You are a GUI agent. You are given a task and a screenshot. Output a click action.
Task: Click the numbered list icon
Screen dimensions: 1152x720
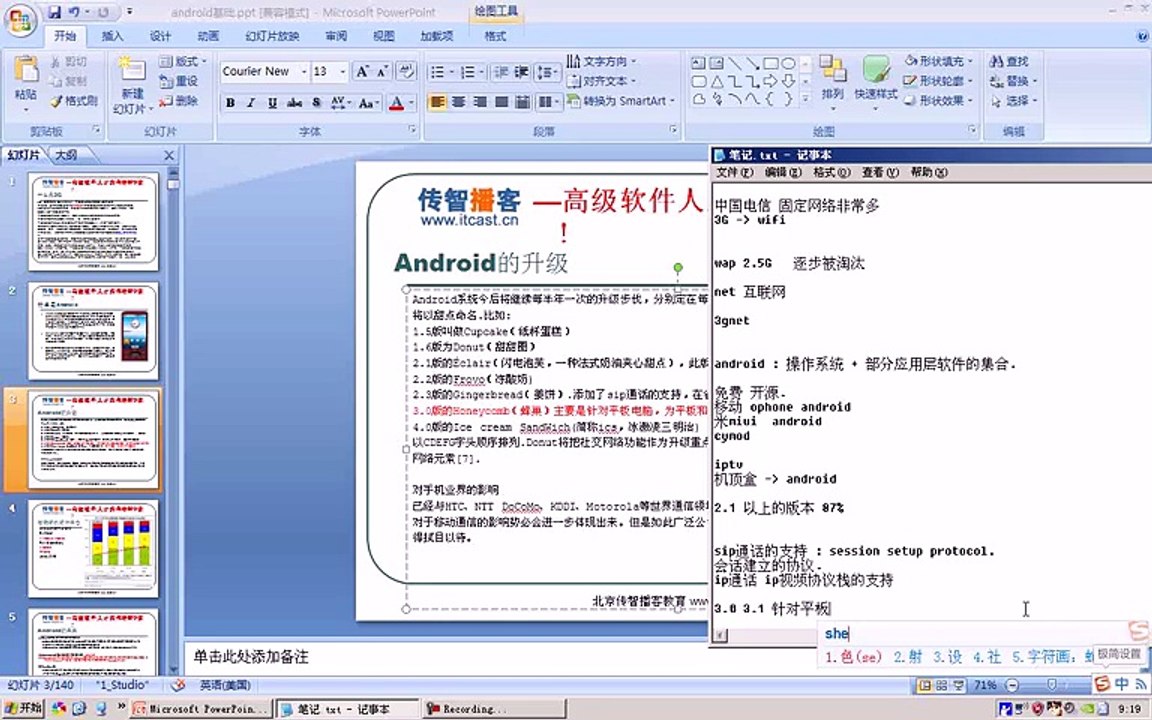(467, 71)
